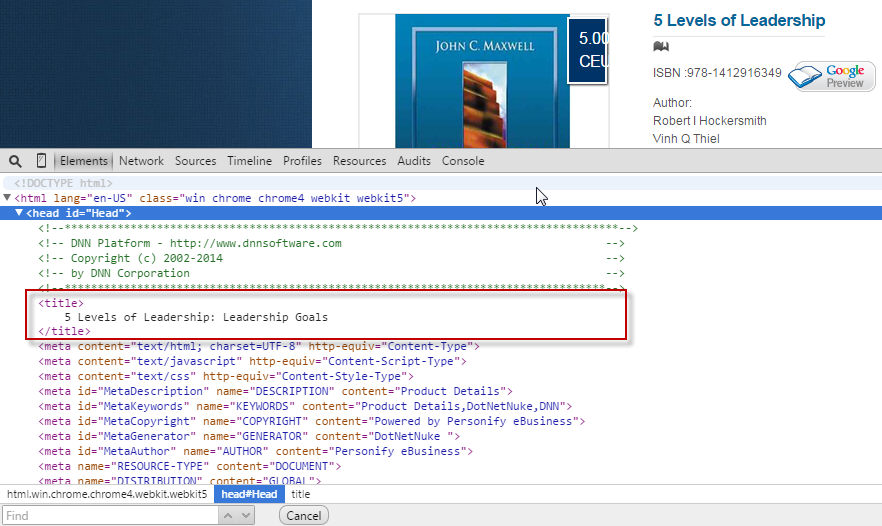The image size is (882, 526).
Task: Open the Profiles tab
Action: (302, 161)
